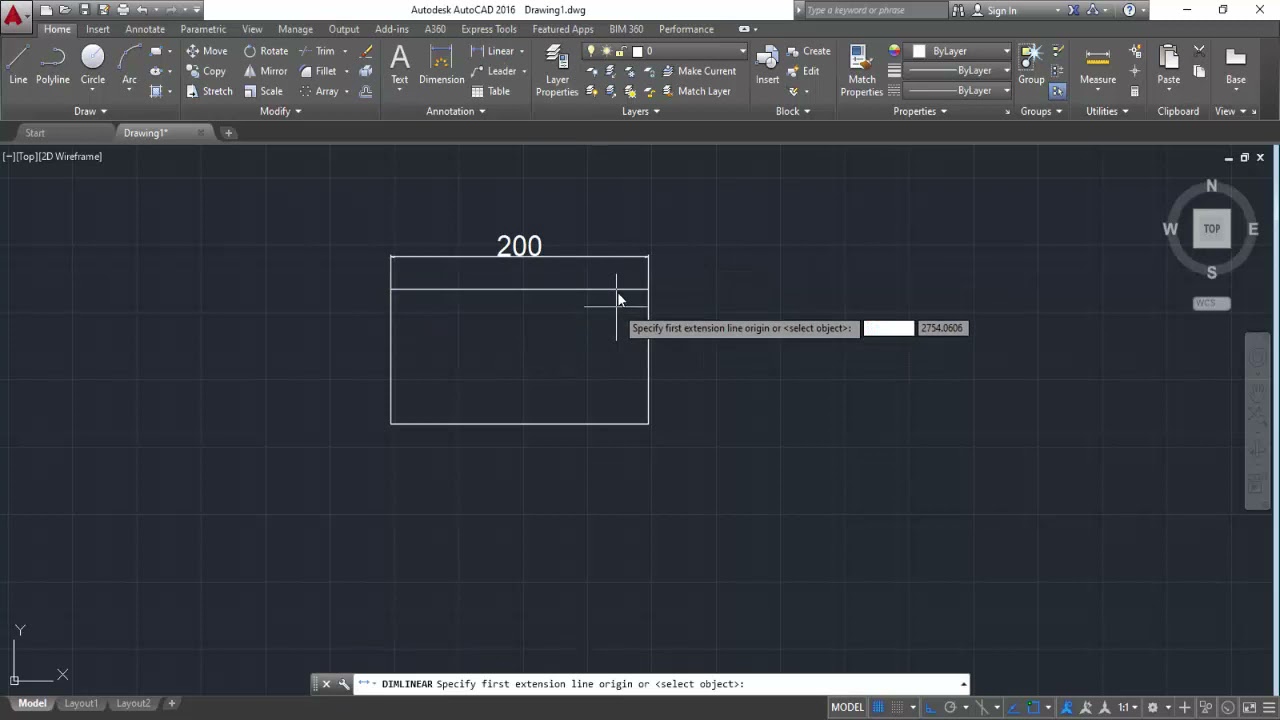Image resolution: width=1280 pixels, height=720 pixels.
Task: Expand the Modify panel
Action: point(280,111)
